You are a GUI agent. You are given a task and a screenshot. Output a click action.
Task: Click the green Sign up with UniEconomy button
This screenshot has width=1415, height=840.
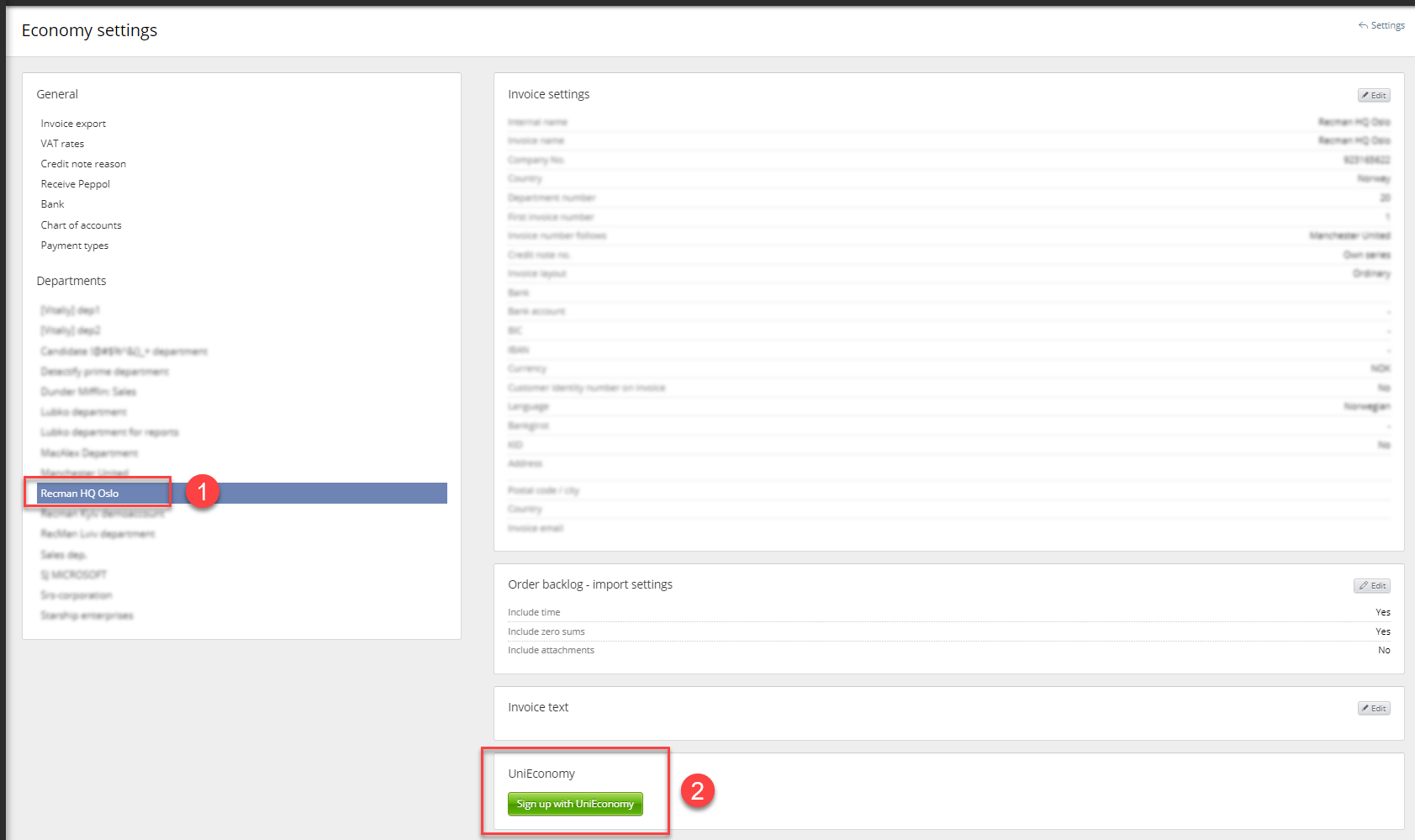pyautogui.click(x=575, y=804)
